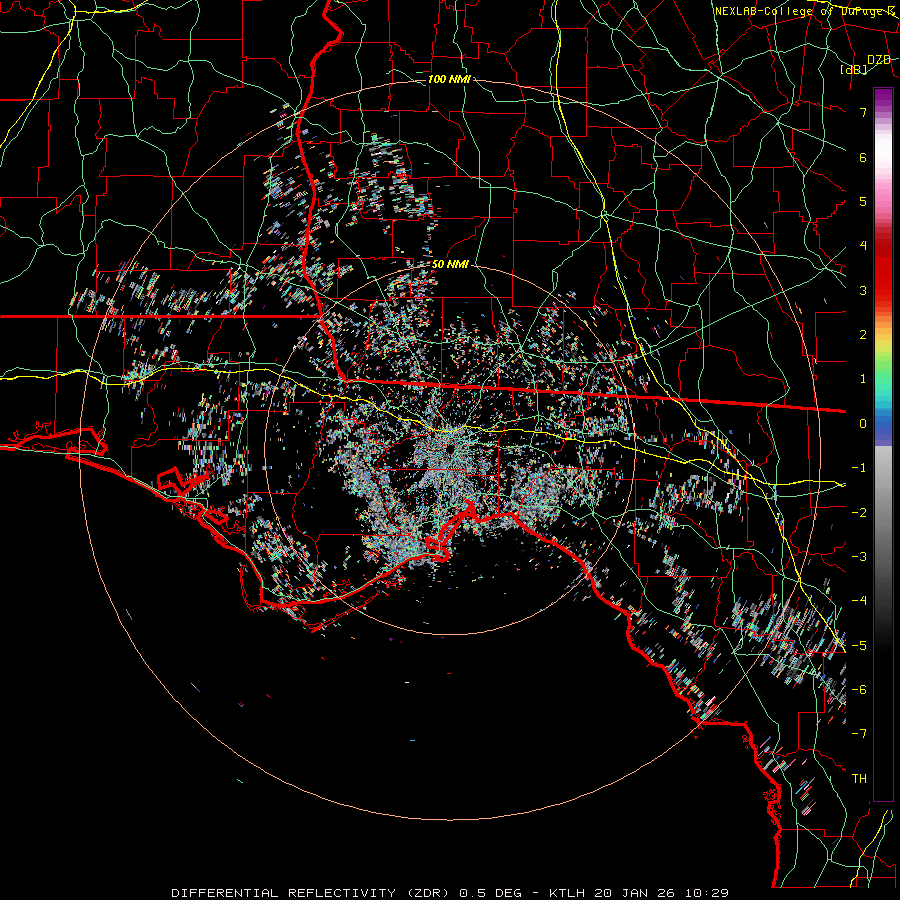Click the '-1' value on the color scale
This screenshot has width=900, height=900.
pos(859,468)
